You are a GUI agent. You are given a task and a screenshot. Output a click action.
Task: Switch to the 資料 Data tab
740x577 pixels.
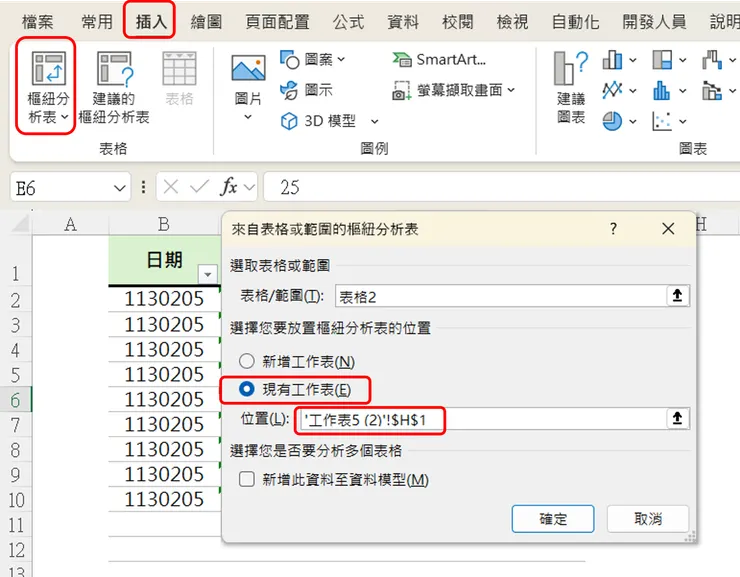click(x=403, y=22)
